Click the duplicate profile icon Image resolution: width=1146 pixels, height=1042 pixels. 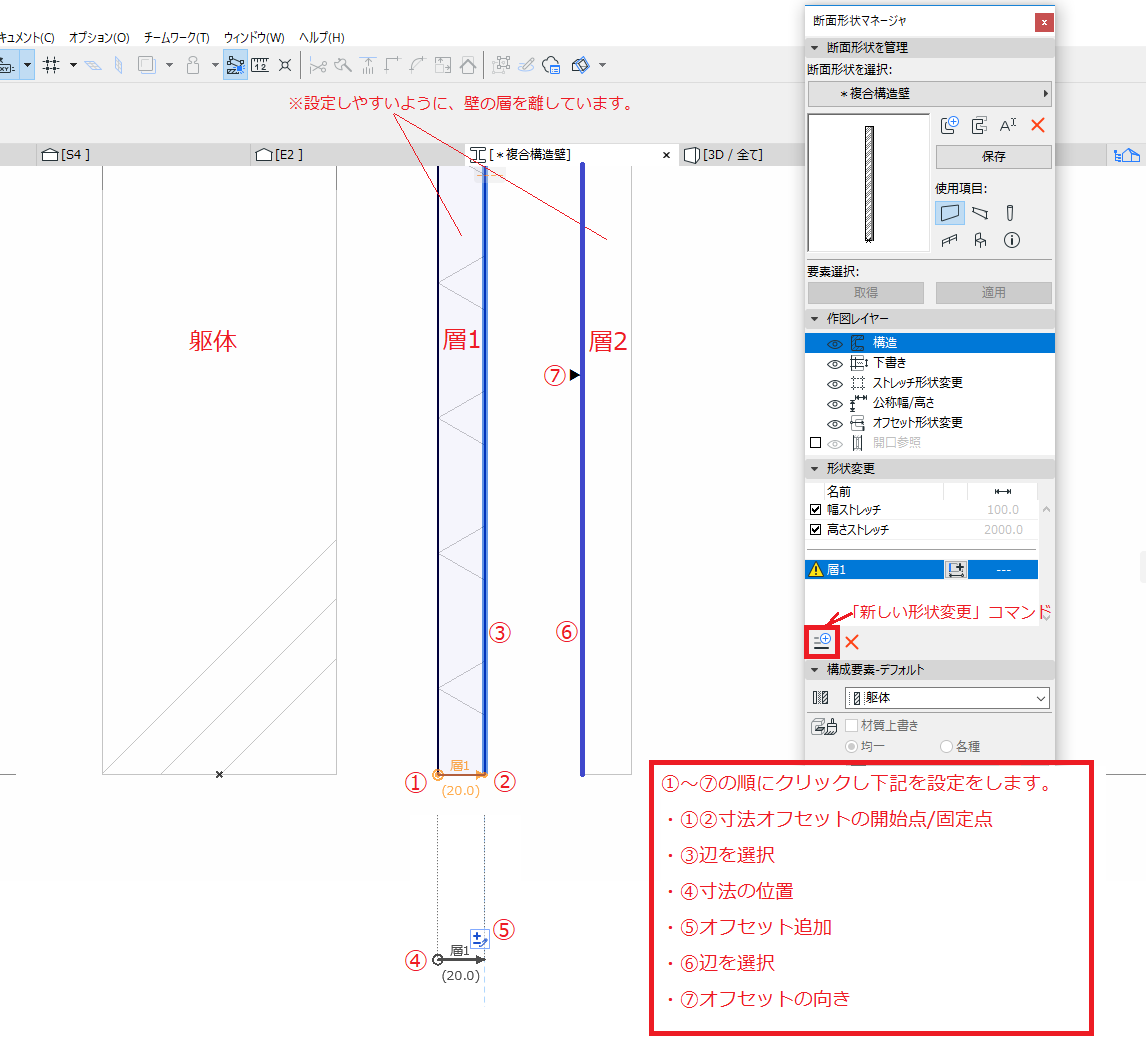point(979,125)
